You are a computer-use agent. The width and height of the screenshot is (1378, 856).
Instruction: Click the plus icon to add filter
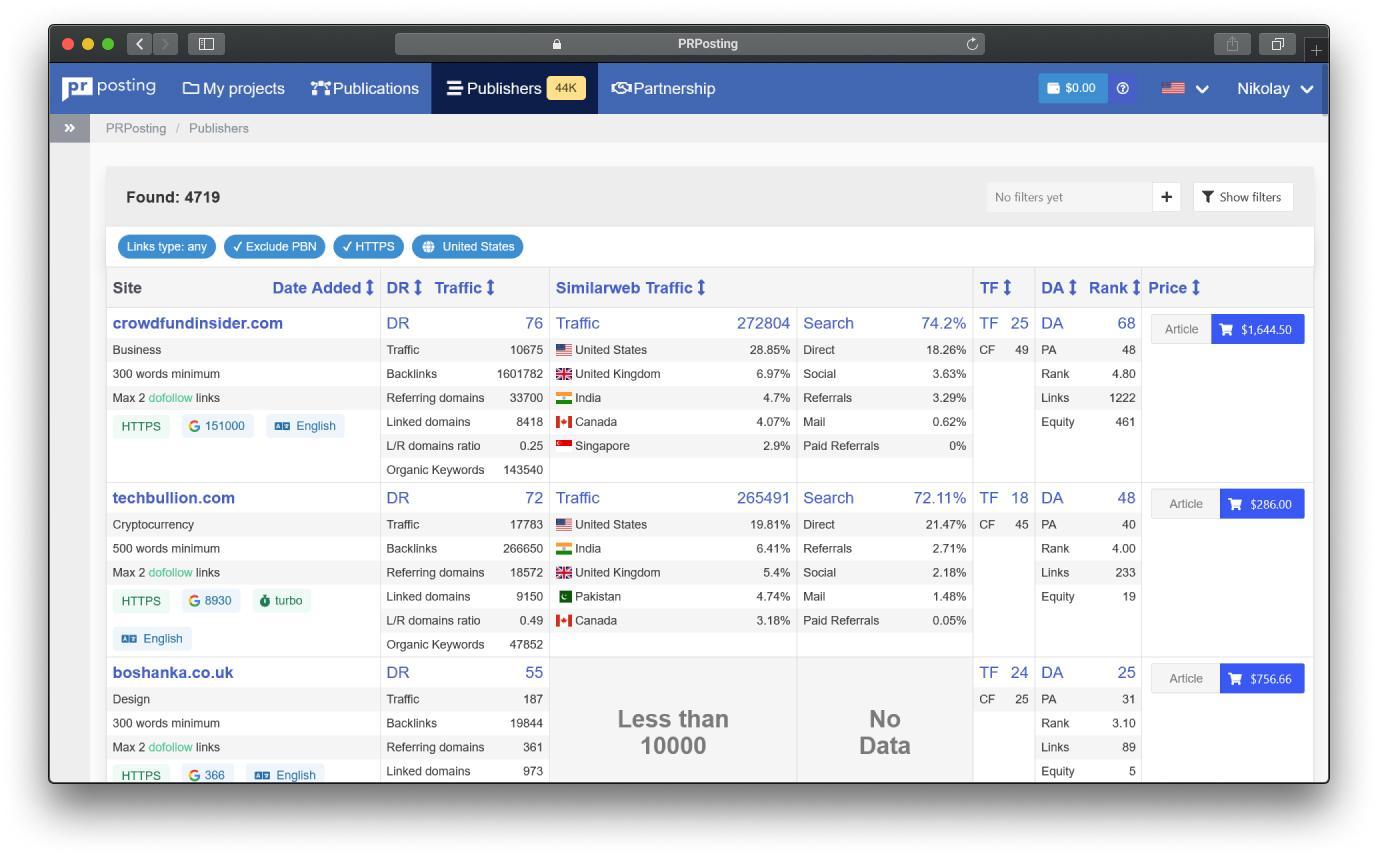point(1166,197)
